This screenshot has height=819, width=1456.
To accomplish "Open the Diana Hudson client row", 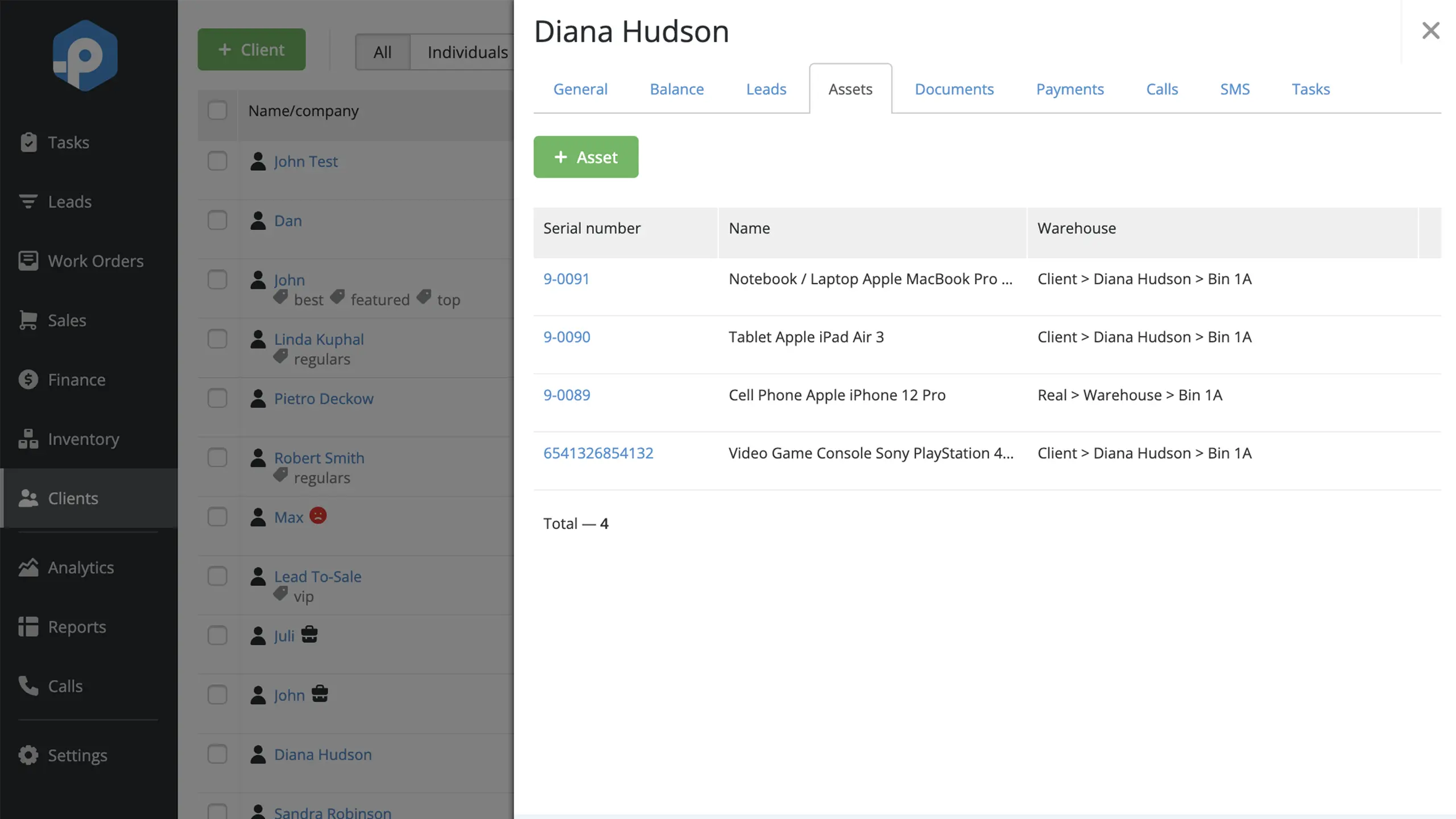I will (323, 754).
